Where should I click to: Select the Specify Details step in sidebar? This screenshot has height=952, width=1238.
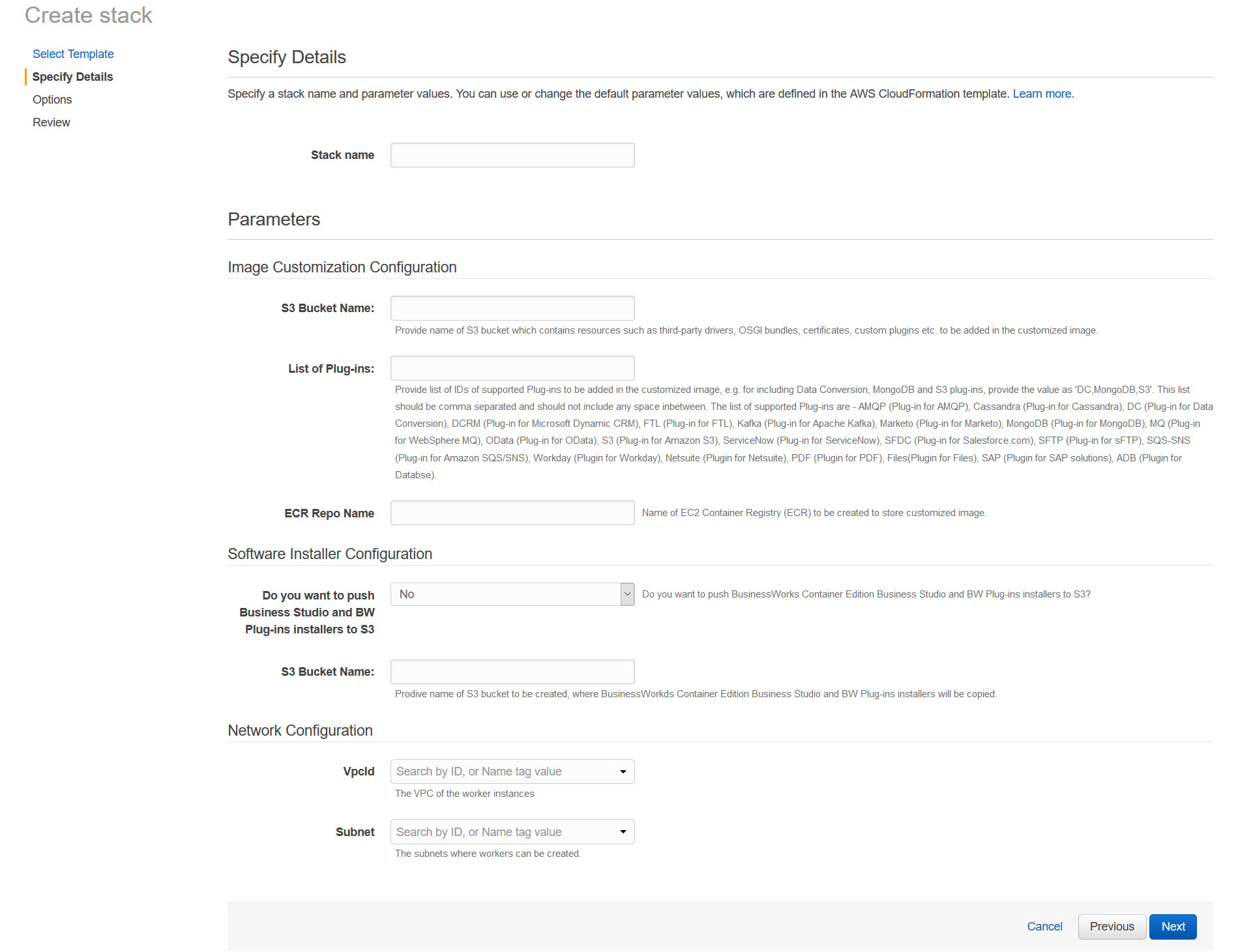coord(72,77)
